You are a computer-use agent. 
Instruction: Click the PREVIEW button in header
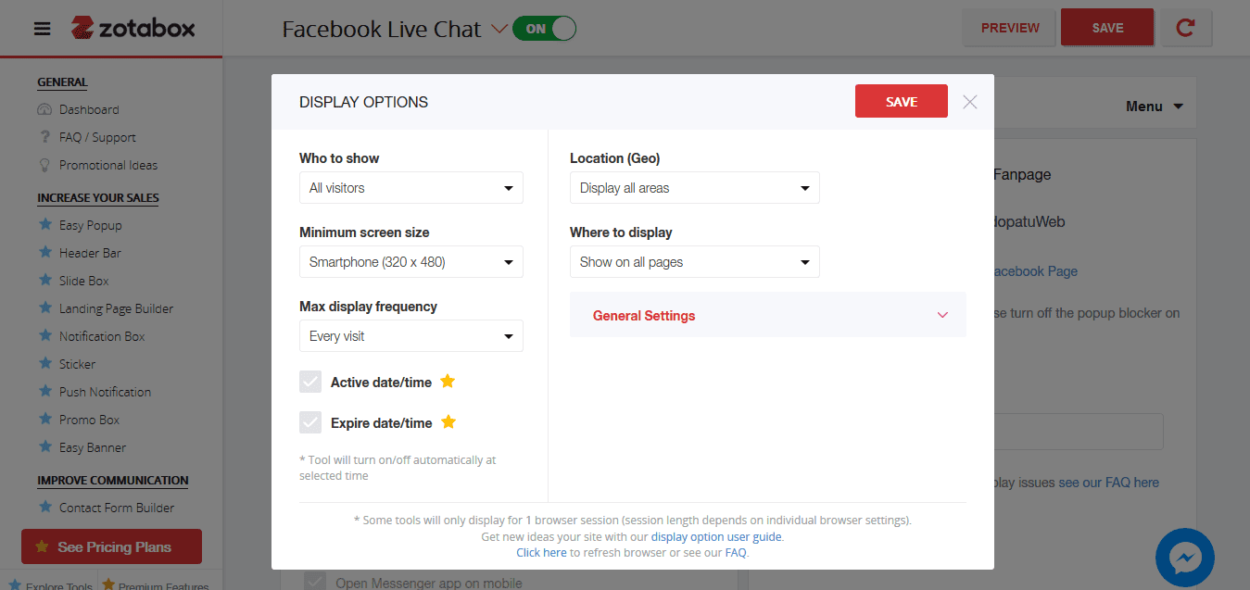(x=1010, y=28)
